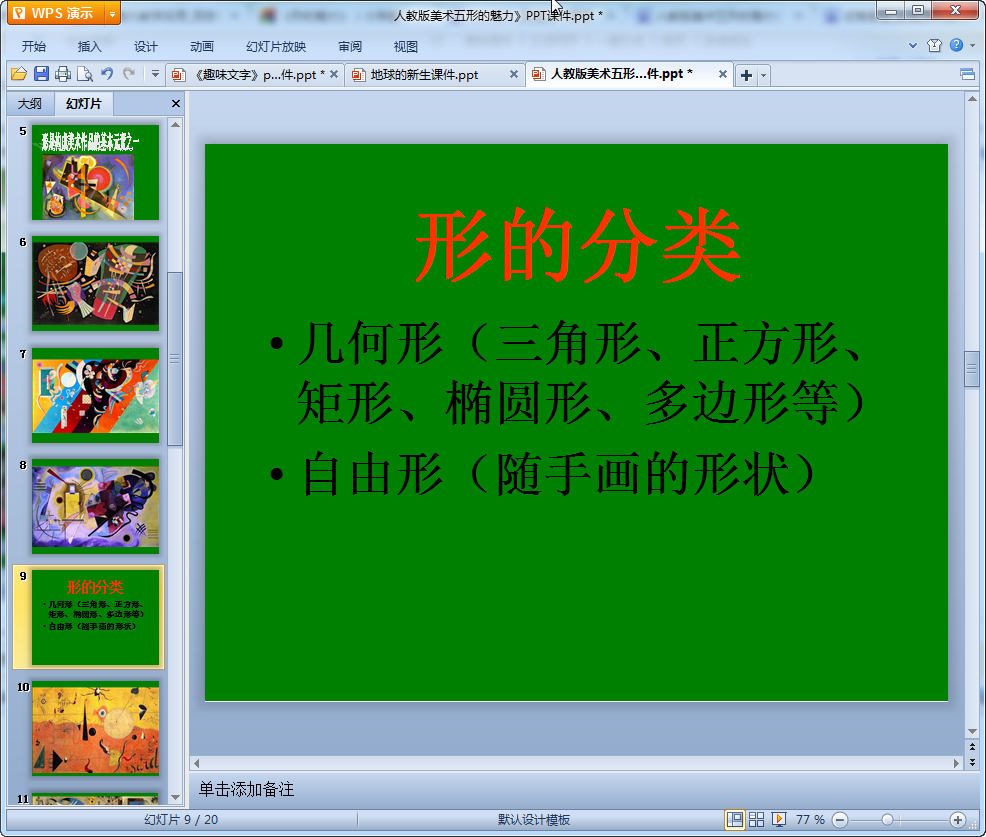Expand the quick access toolbar customize arrow
The width and height of the screenshot is (986, 837).
[155, 74]
